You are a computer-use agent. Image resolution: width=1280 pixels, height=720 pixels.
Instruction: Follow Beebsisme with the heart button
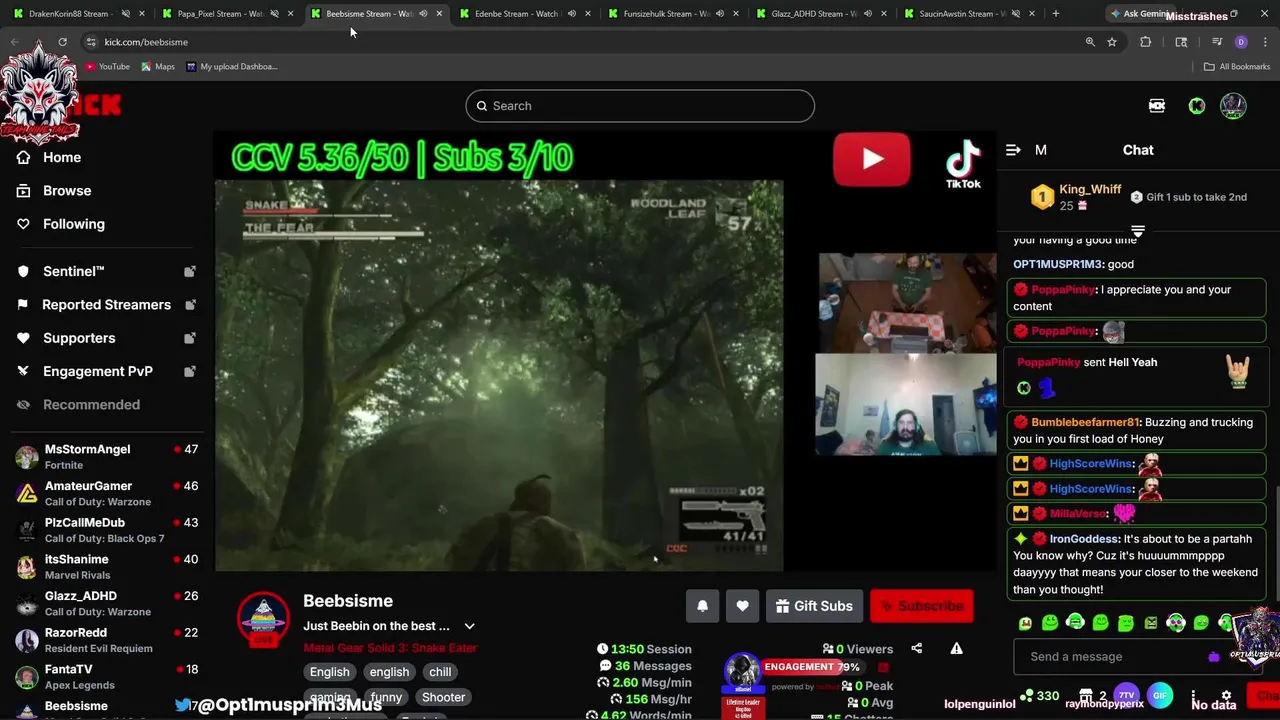point(742,606)
